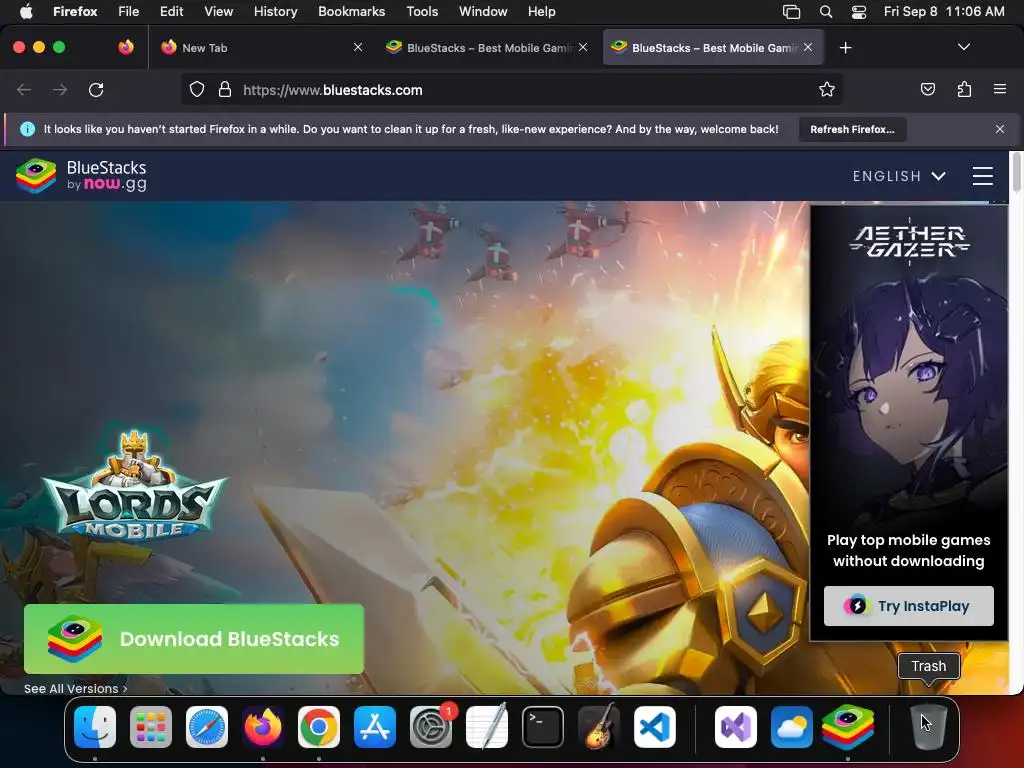
Task: Open the Firefox app menu in menu bar
Action: point(75,12)
